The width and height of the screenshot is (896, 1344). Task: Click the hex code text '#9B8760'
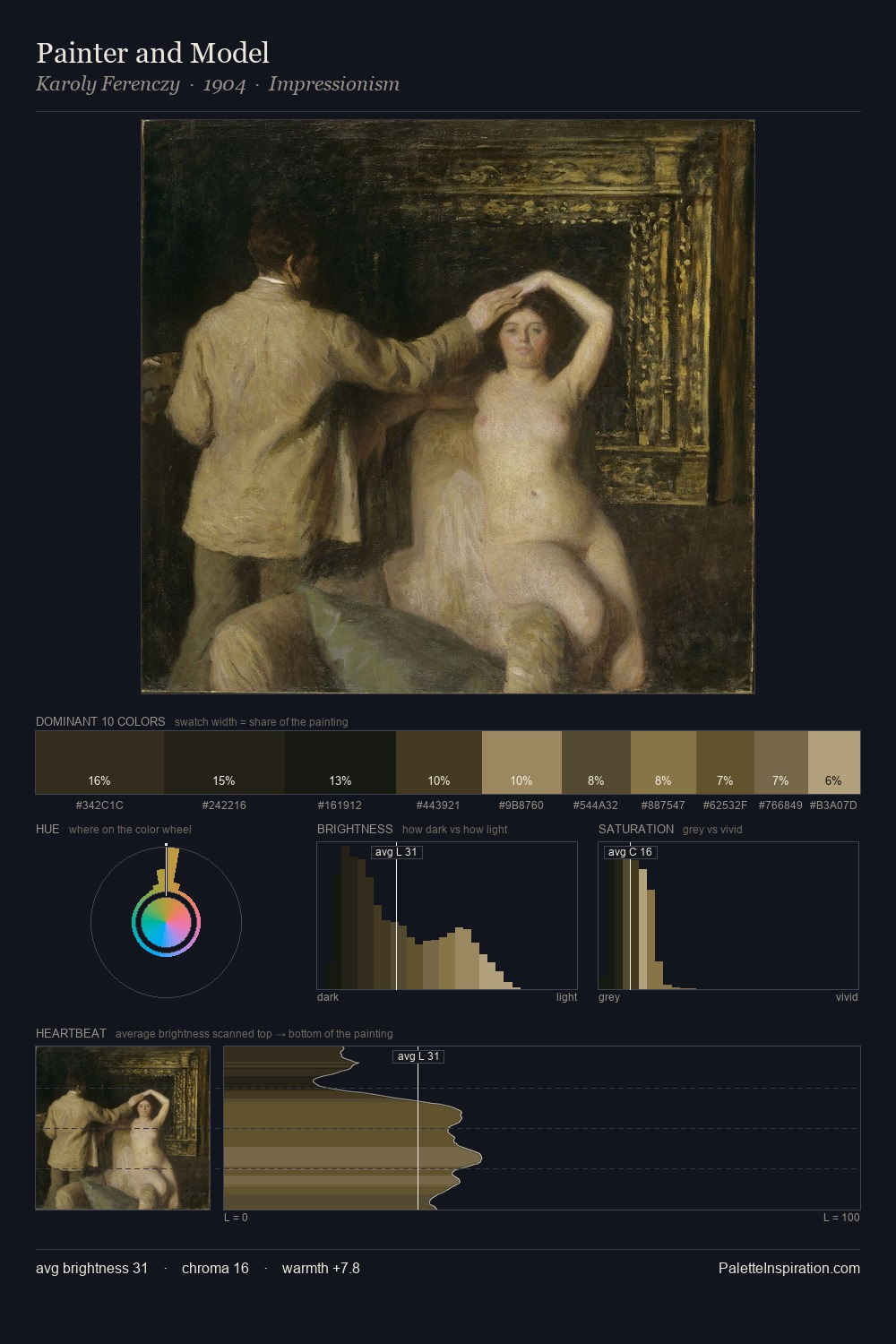click(x=521, y=805)
